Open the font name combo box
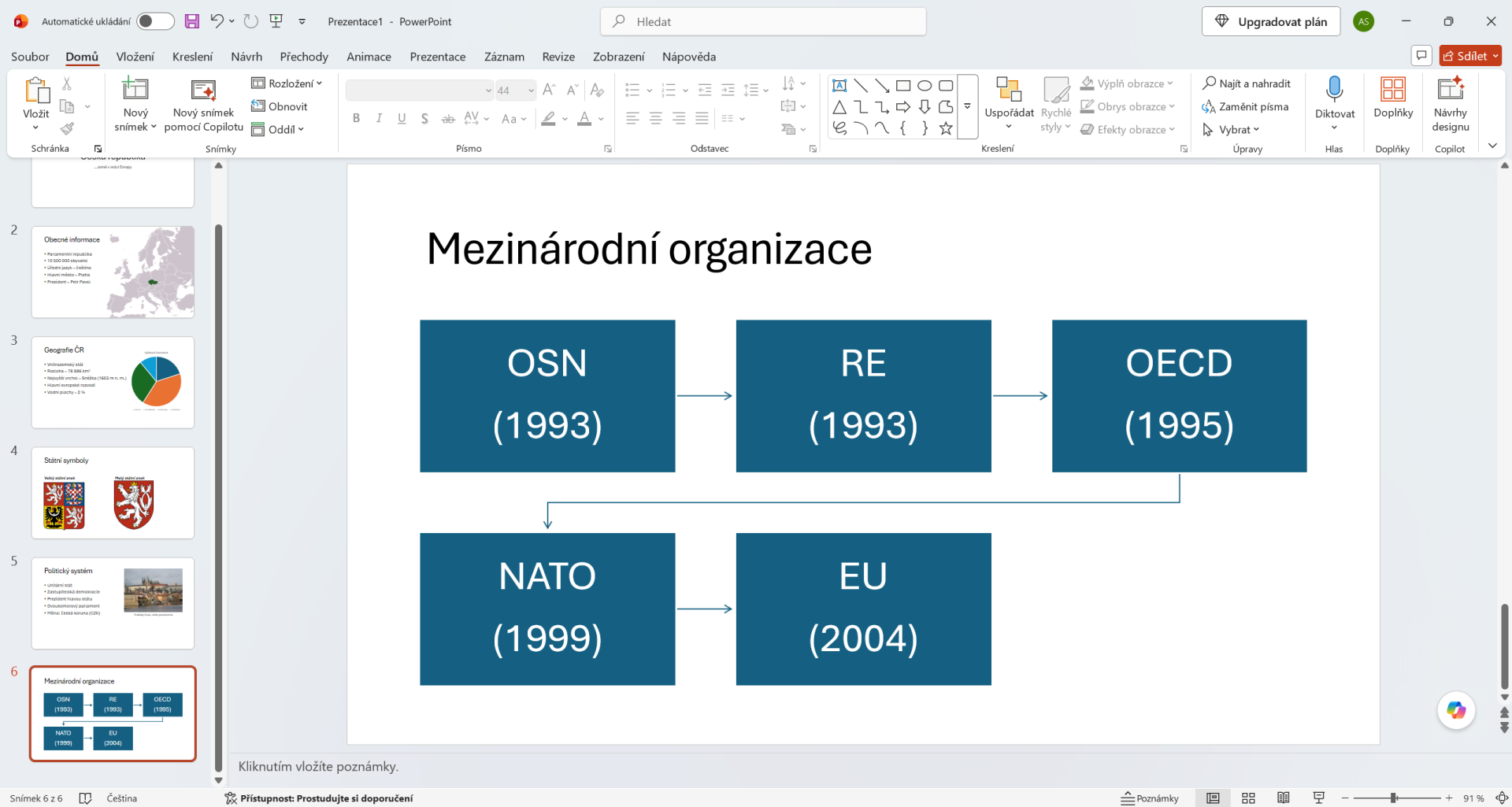This screenshot has width=1512, height=807. point(420,90)
